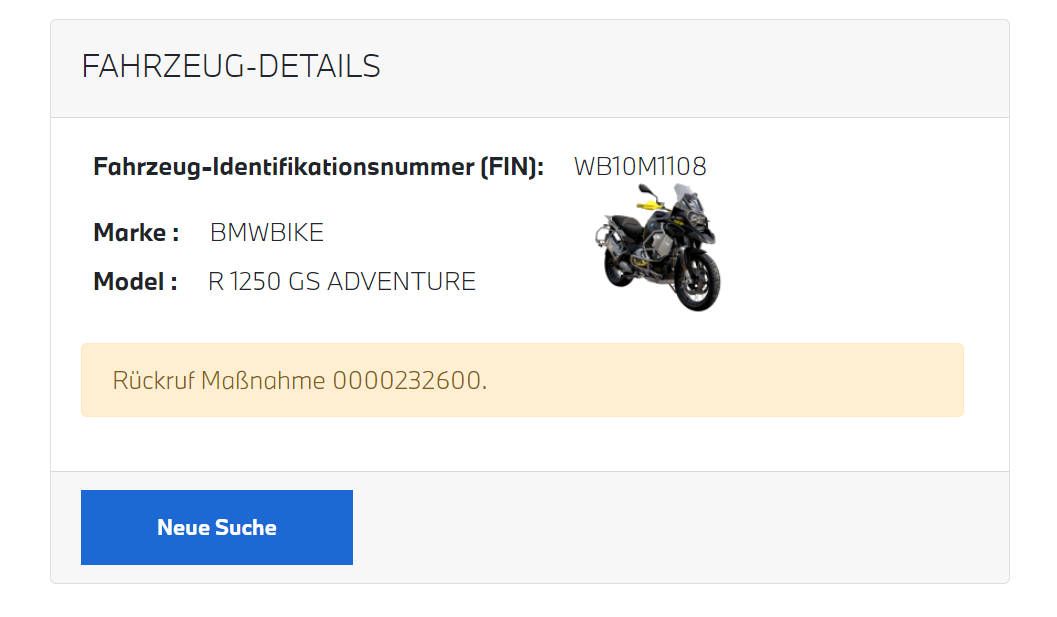
Task: Click the word "Maßnahme" in the notice
Action: click(264, 381)
